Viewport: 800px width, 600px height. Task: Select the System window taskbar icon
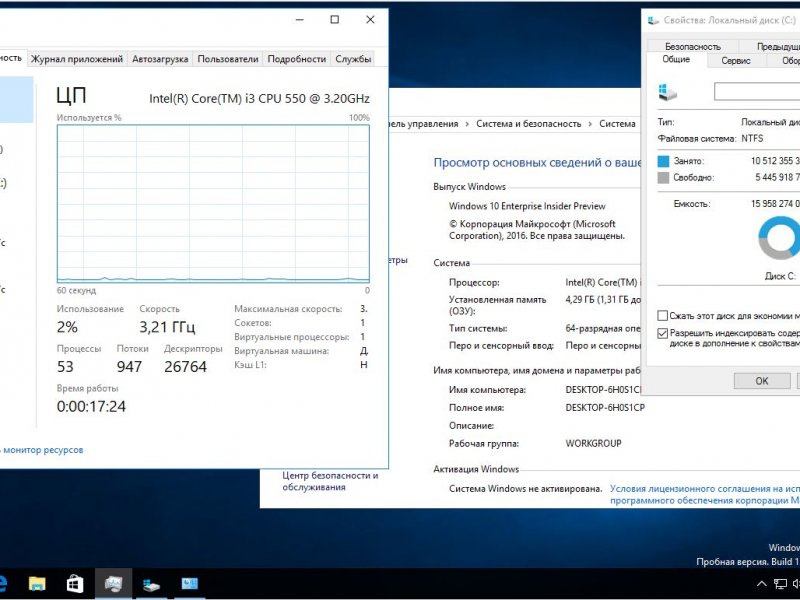coord(189,584)
